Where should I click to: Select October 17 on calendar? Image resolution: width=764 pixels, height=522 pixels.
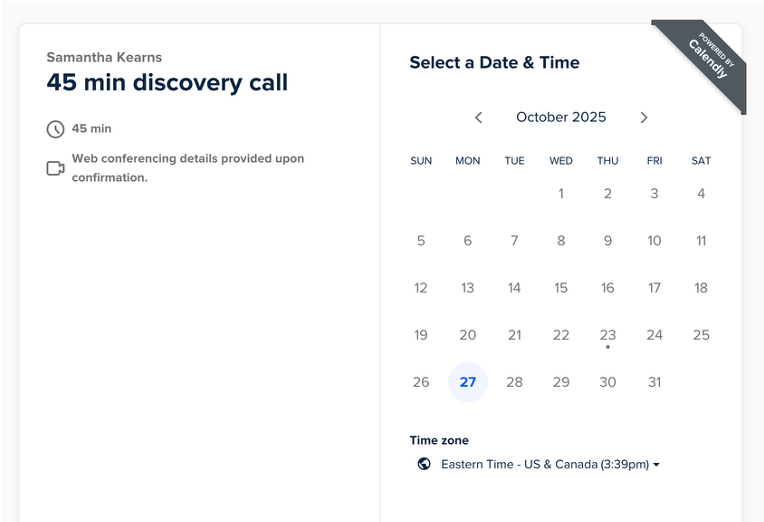coord(654,288)
